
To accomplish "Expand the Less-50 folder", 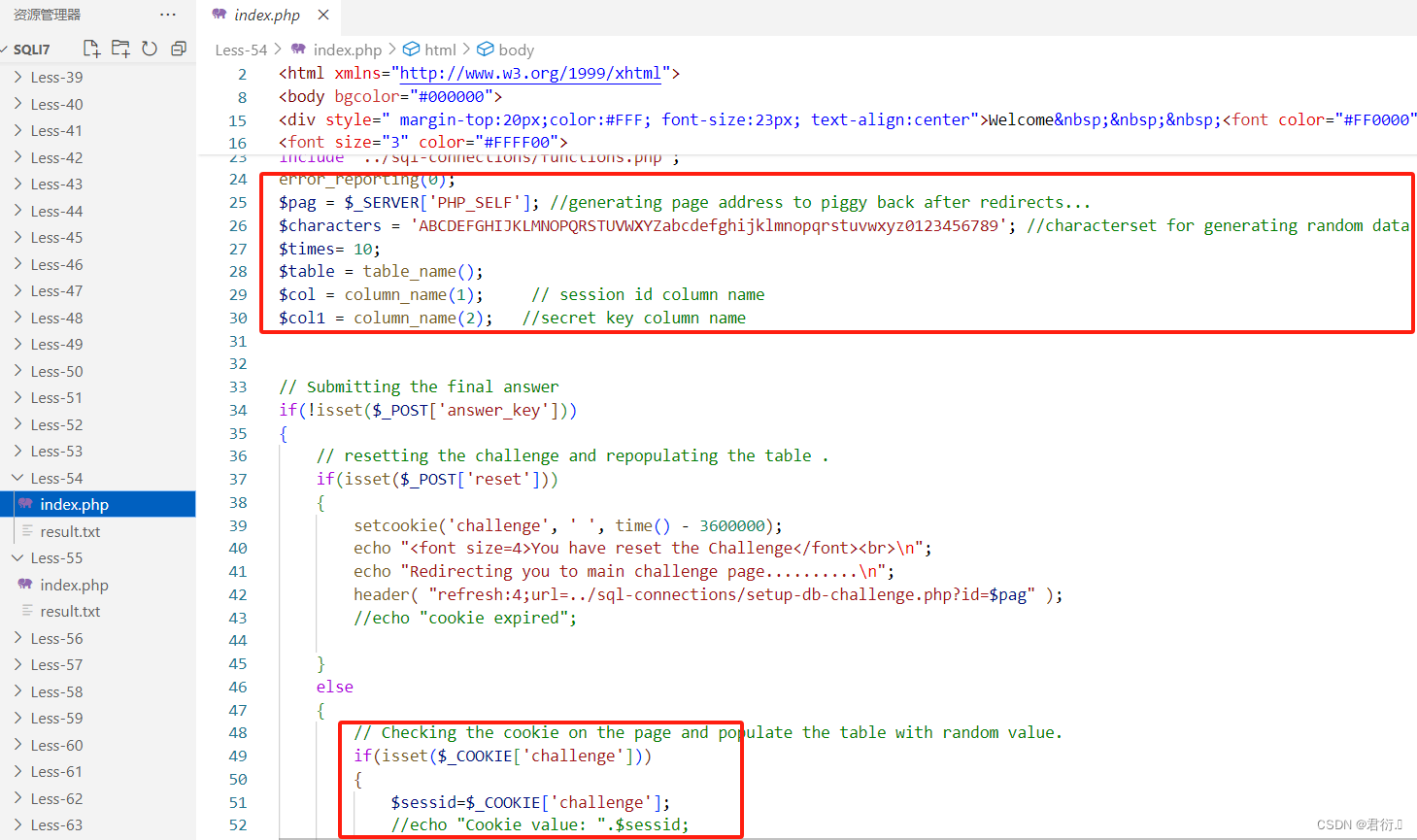I will click(17, 371).
